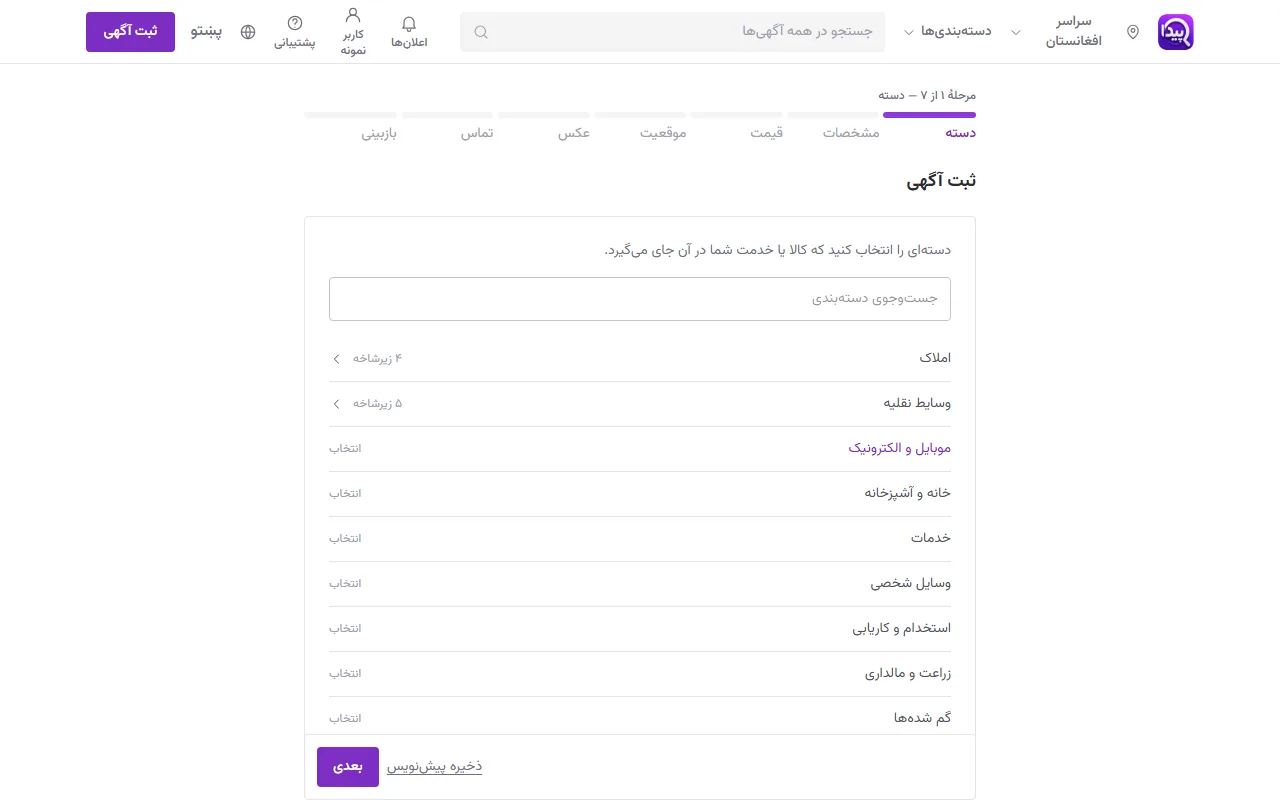Select the املاک category
The width and height of the screenshot is (1280, 800).
click(x=640, y=358)
